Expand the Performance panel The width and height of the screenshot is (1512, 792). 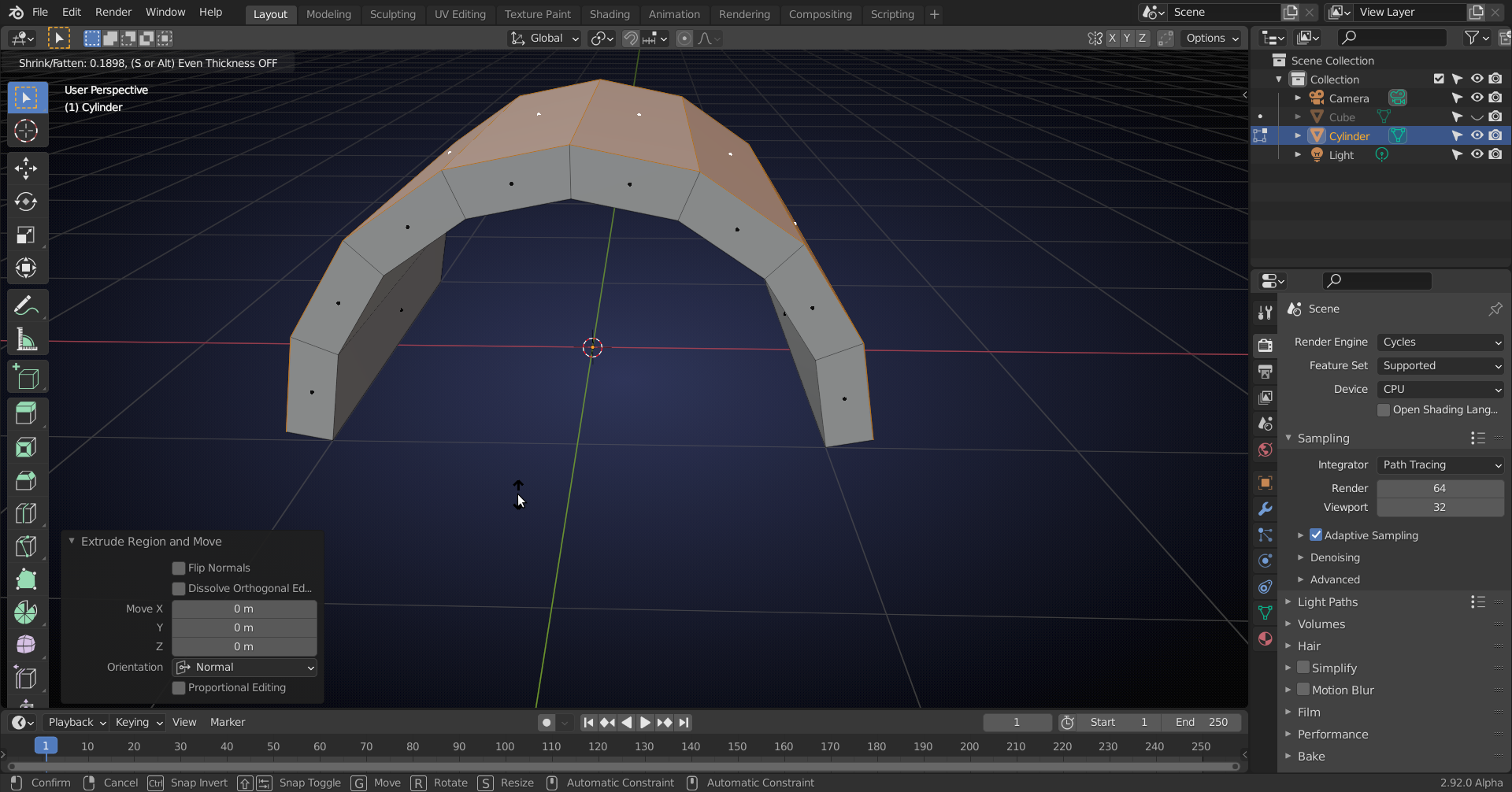(1332, 735)
